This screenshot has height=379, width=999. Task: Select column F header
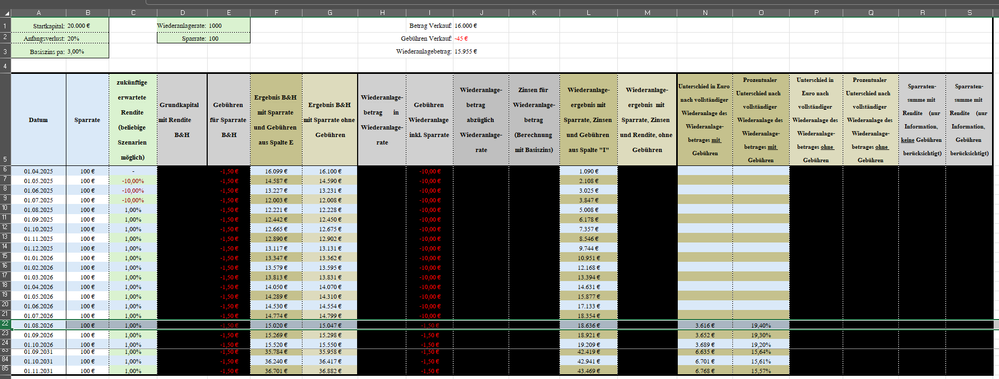pyautogui.click(x=276, y=13)
